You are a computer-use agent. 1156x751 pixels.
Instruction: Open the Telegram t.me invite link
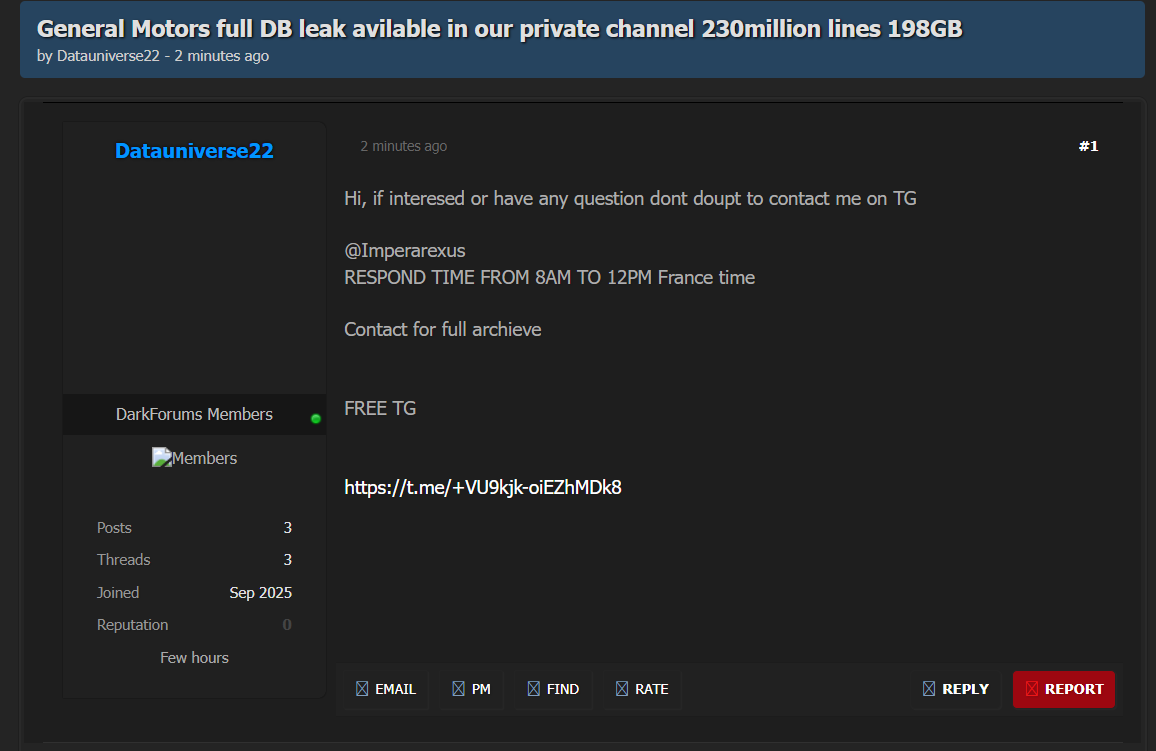click(x=483, y=488)
